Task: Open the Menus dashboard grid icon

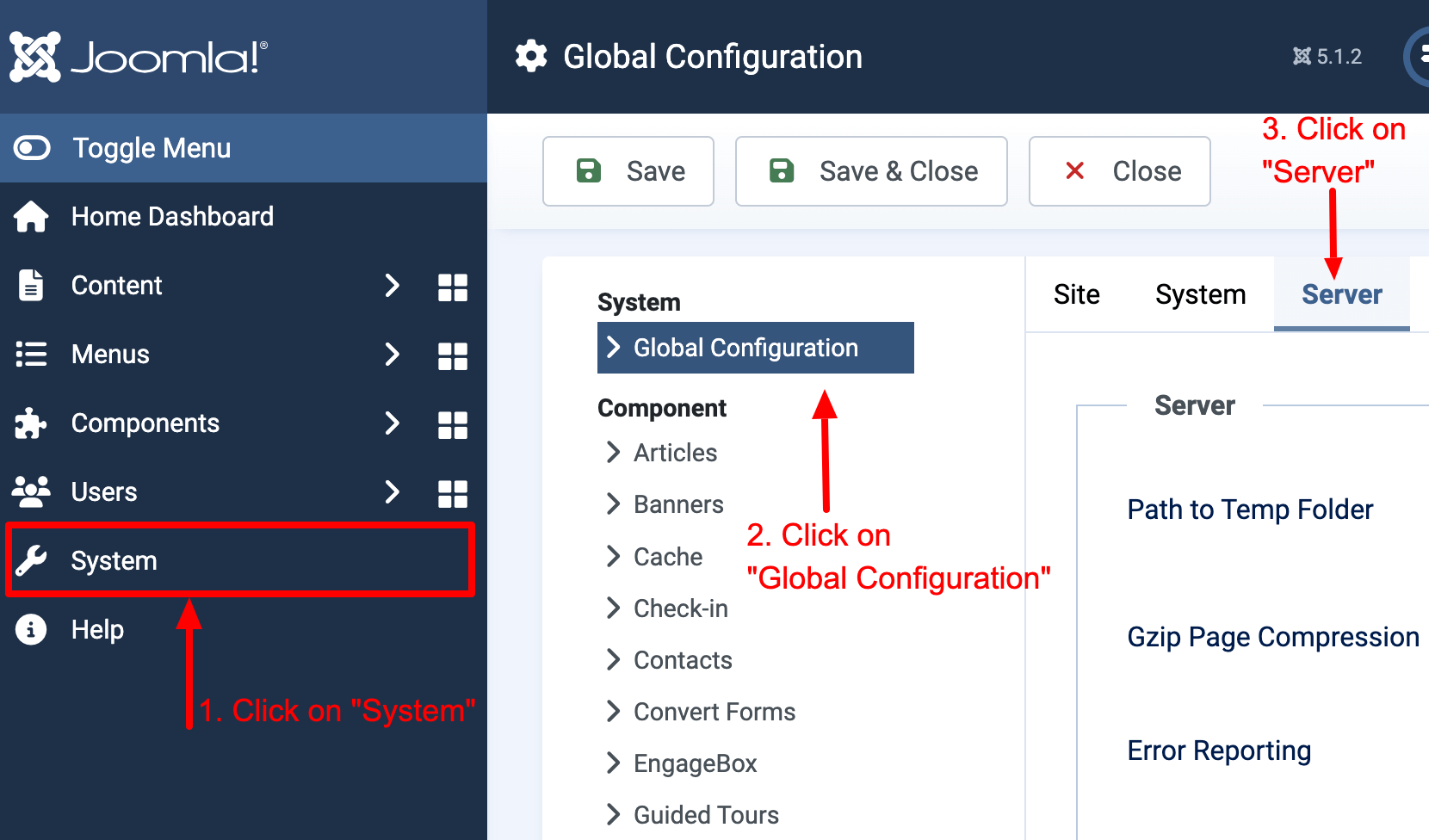Action: tap(453, 355)
